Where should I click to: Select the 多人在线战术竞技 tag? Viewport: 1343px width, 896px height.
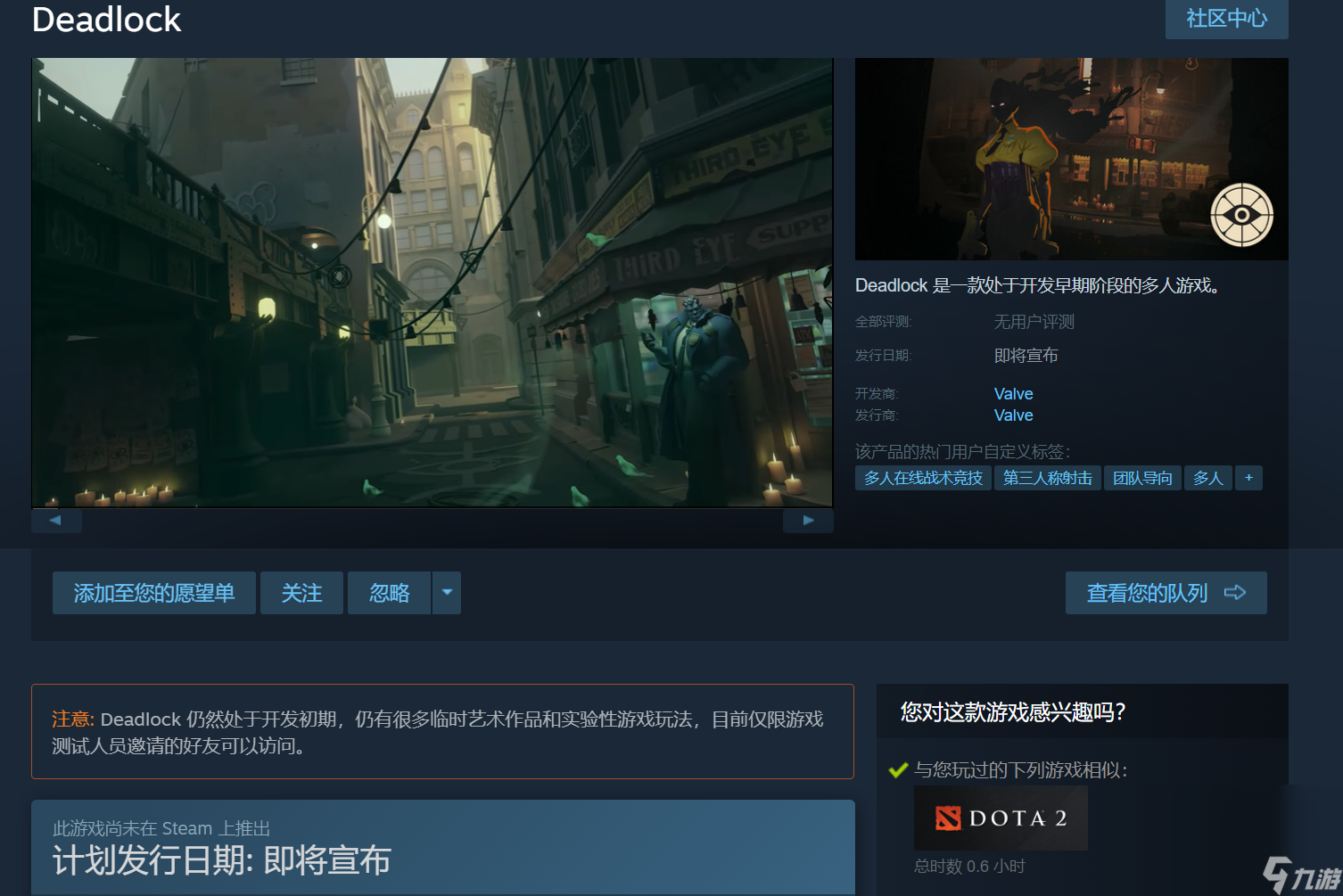pyautogui.click(x=923, y=478)
